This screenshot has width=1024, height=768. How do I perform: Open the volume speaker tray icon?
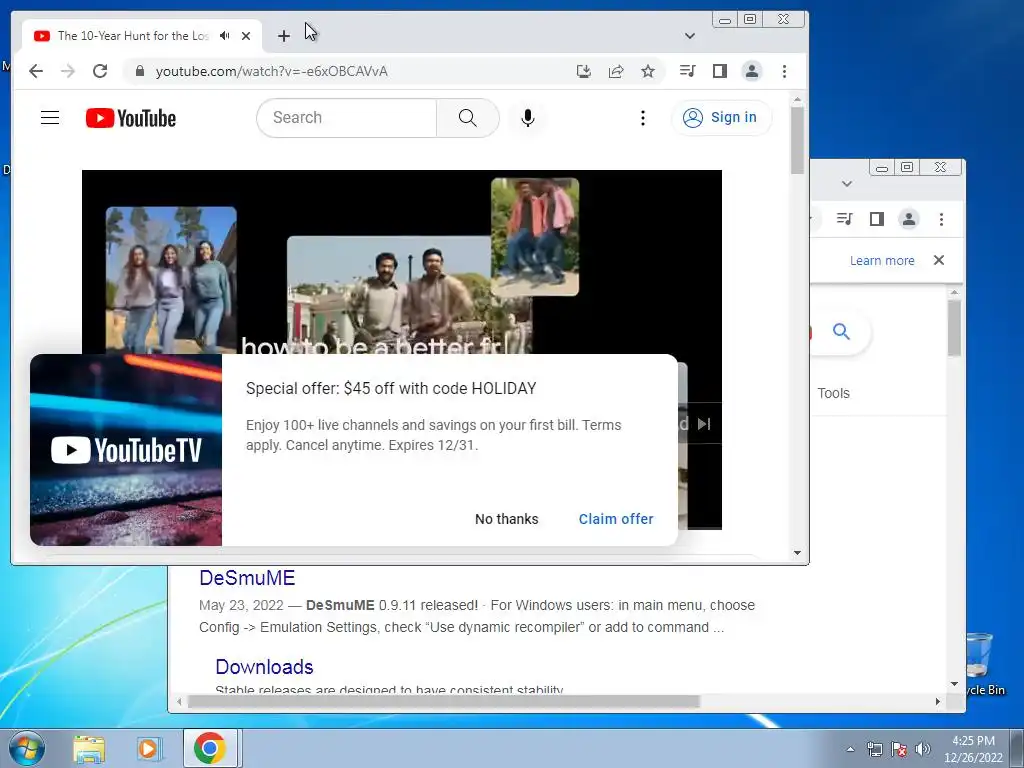point(923,749)
